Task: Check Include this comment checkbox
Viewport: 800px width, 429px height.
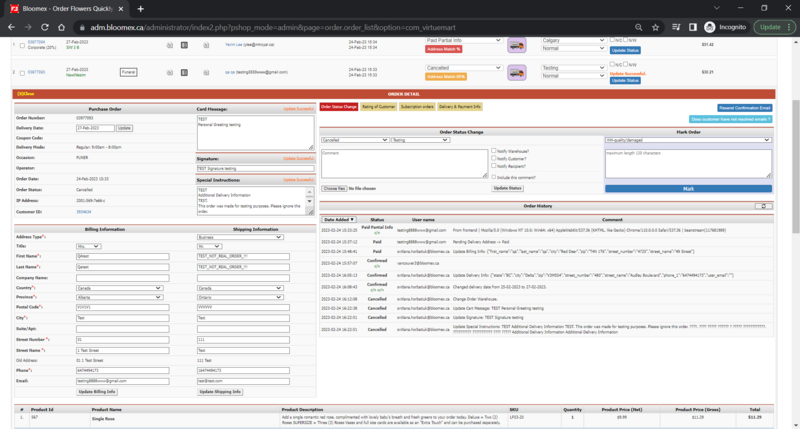Action: [493, 177]
